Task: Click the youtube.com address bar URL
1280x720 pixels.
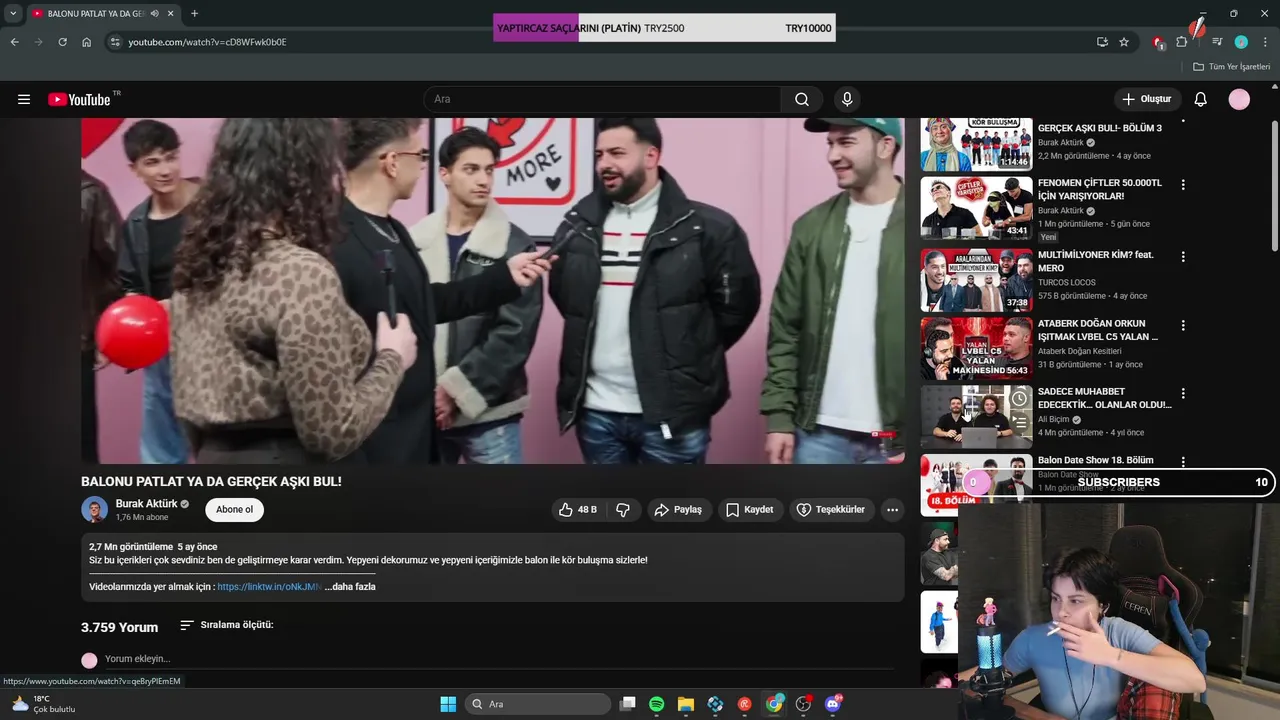Action: point(207,42)
